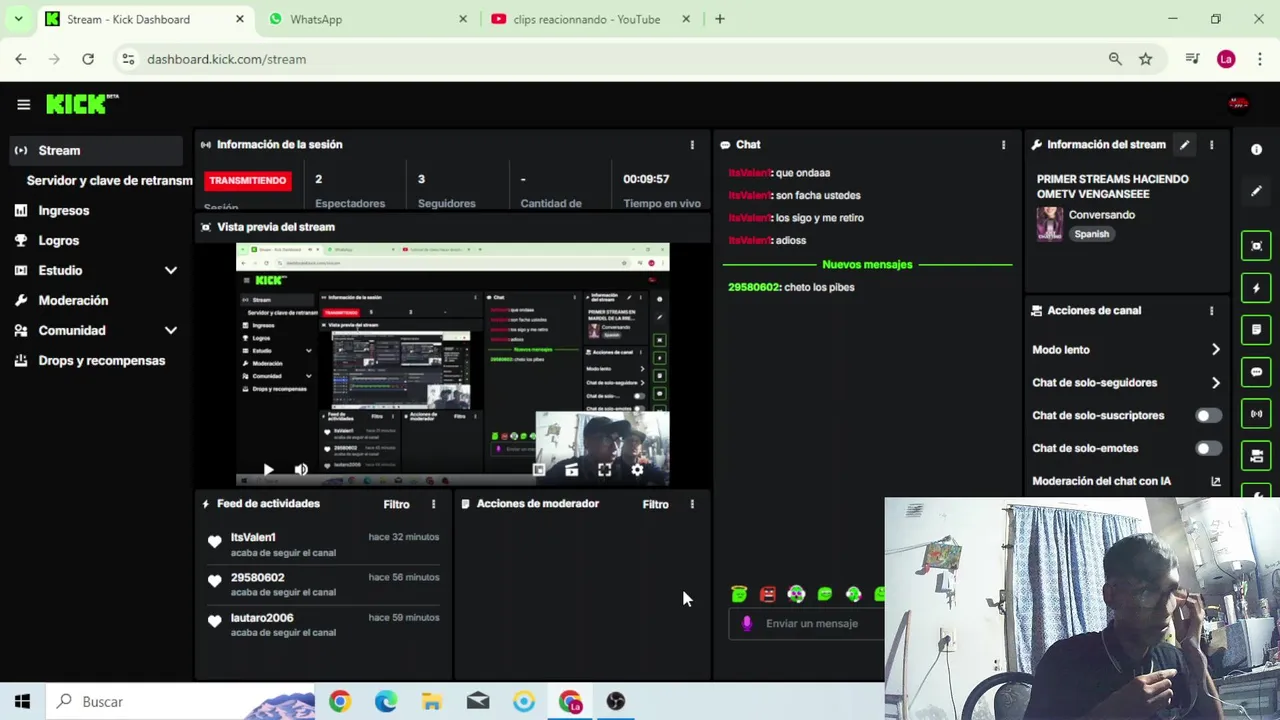Open options for Acciones de canal panel

[x=1211, y=311]
